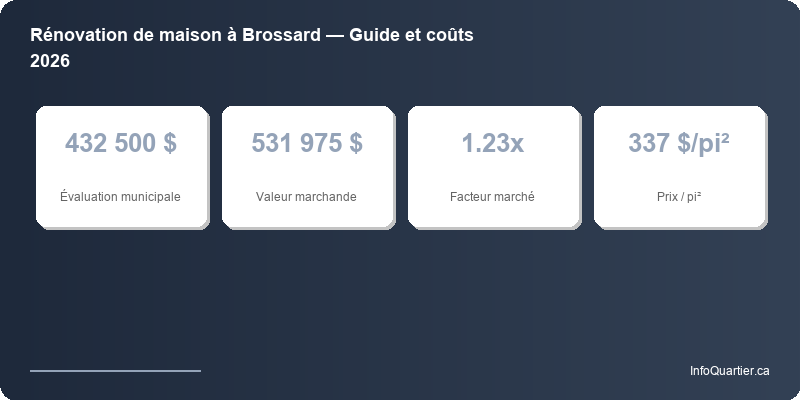Image resolution: width=800 pixels, height=400 pixels.
Task: Click the Valeur marchande label
Action: point(307,197)
